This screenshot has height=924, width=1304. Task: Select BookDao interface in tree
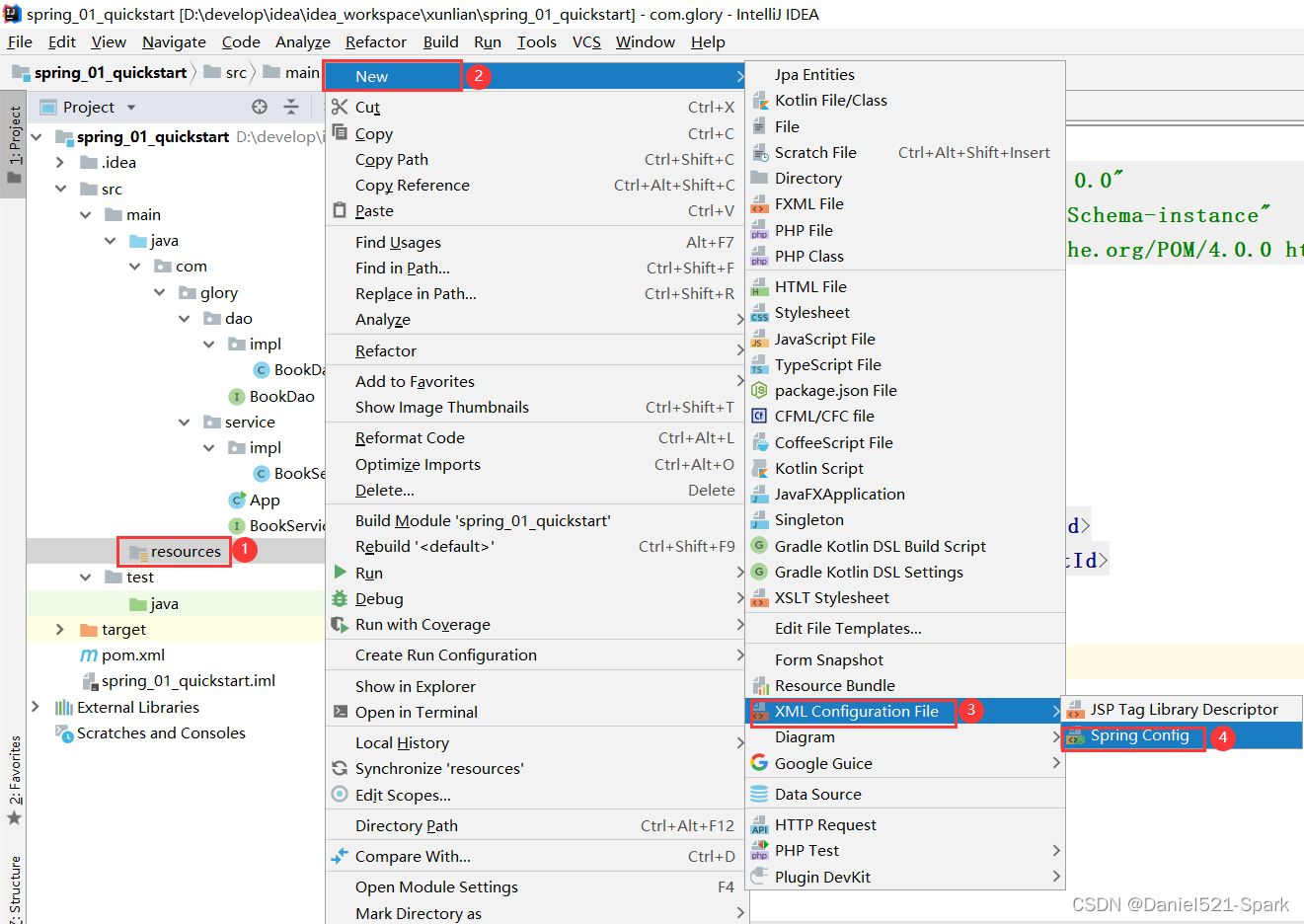pyautogui.click(x=272, y=396)
